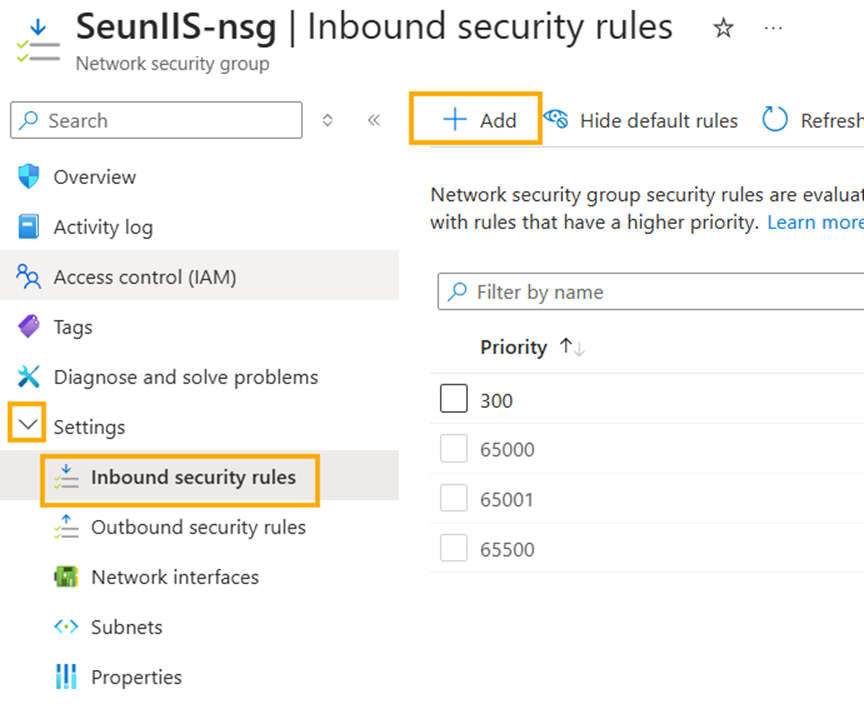This screenshot has width=864, height=714.
Task: Open Outbound security rules menu item
Action: (198, 527)
